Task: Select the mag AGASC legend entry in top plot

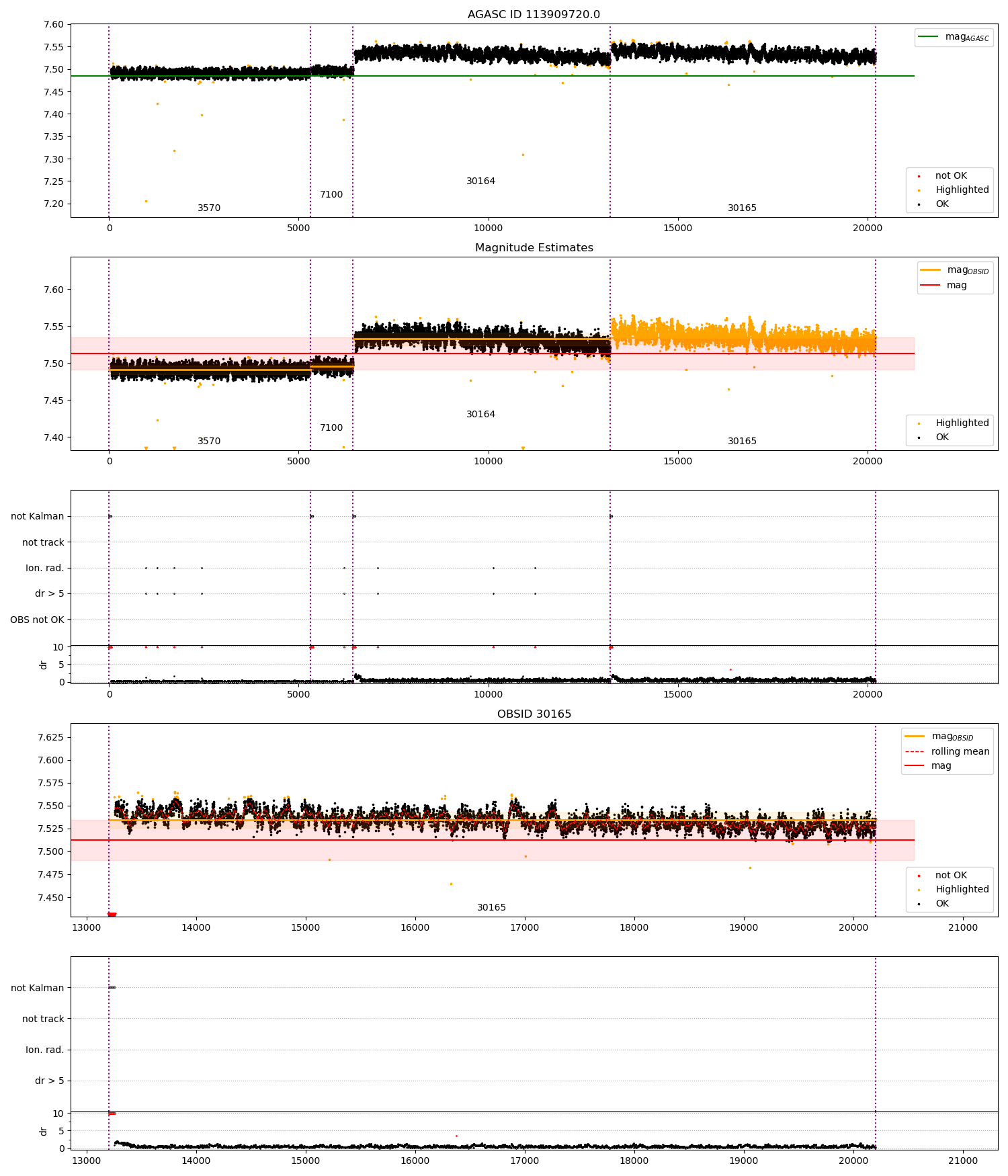Action: pos(954,37)
